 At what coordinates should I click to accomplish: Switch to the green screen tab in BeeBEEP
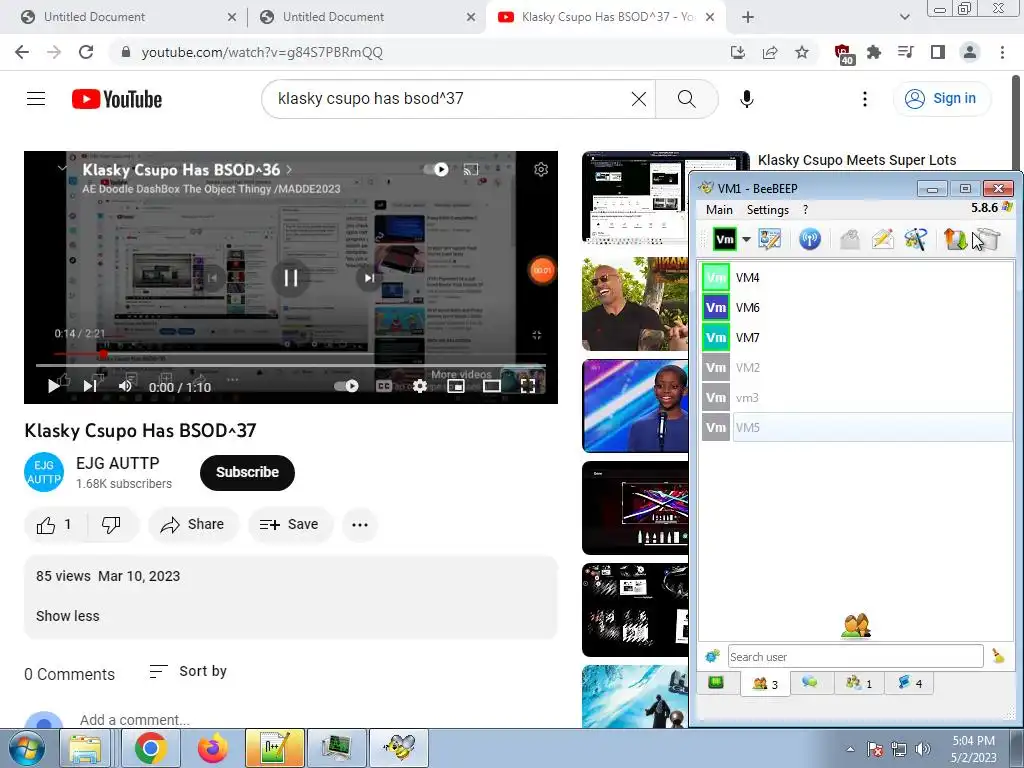[716, 683]
